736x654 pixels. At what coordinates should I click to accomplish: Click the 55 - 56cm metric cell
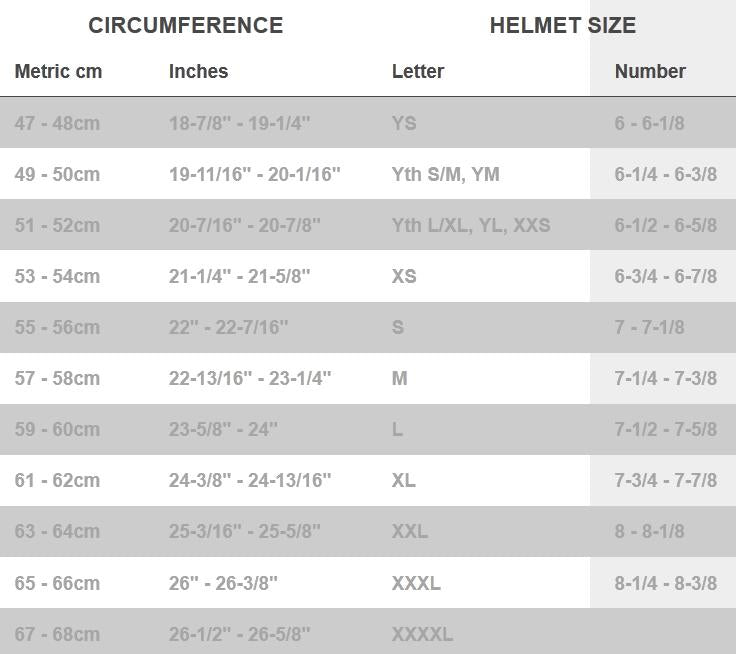tap(57, 327)
